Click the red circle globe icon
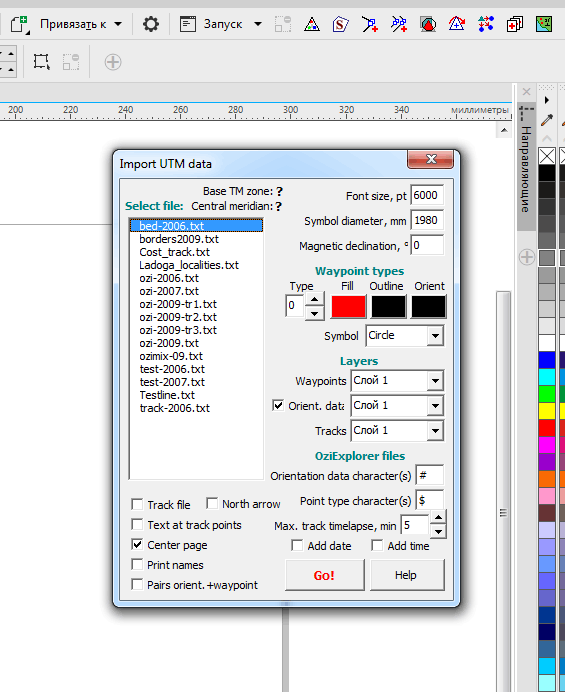Screen dimensions: 565x692 coord(428,24)
